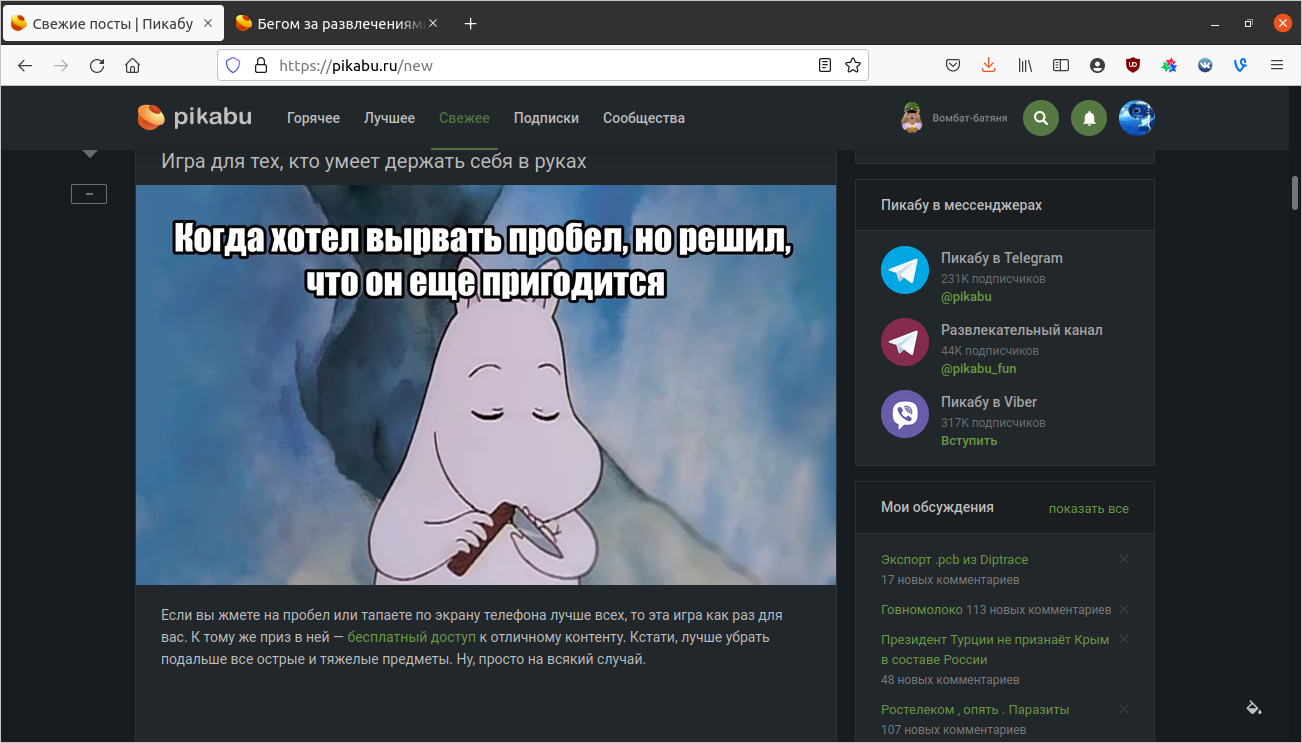Open a new browser tab
1302x743 pixels.
pos(471,23)
